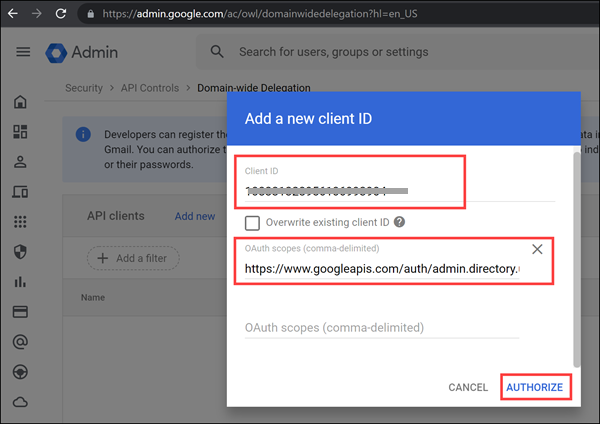The height and width of the screenshot is (424, 600).
Task: Click the blue info icon in banner
Action: 83,134
